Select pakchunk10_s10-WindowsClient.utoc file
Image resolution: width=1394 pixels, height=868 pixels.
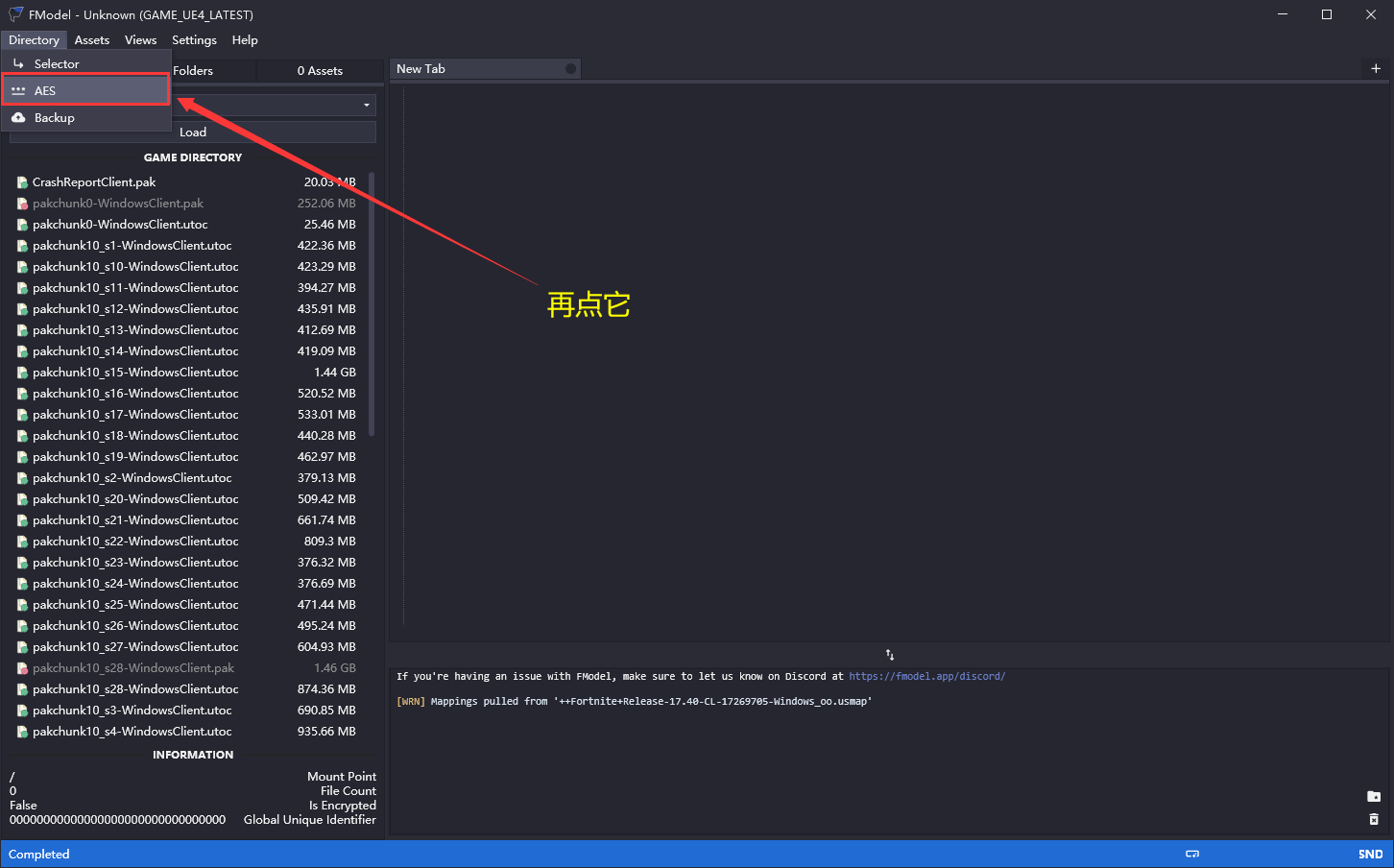click(x=187, y=267)
